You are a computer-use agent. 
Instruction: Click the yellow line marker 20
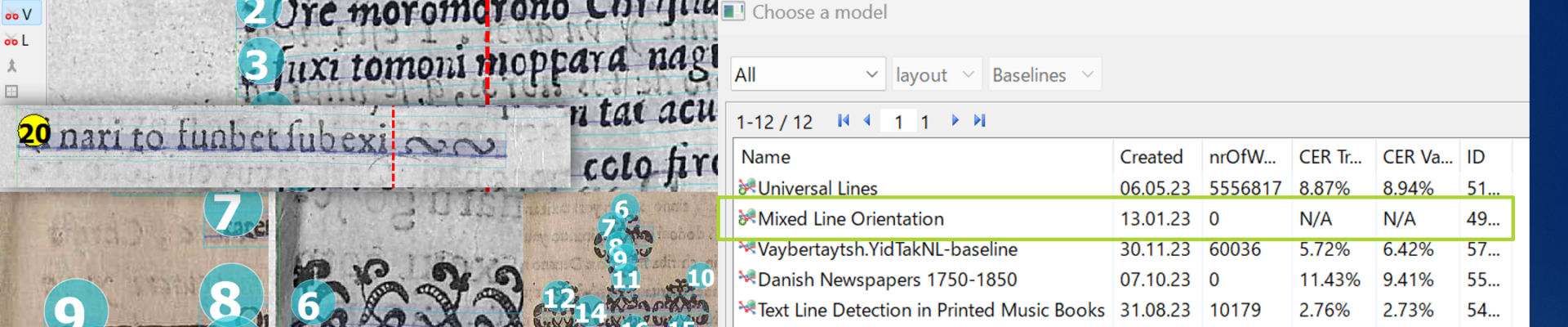(x=34, y=132)
